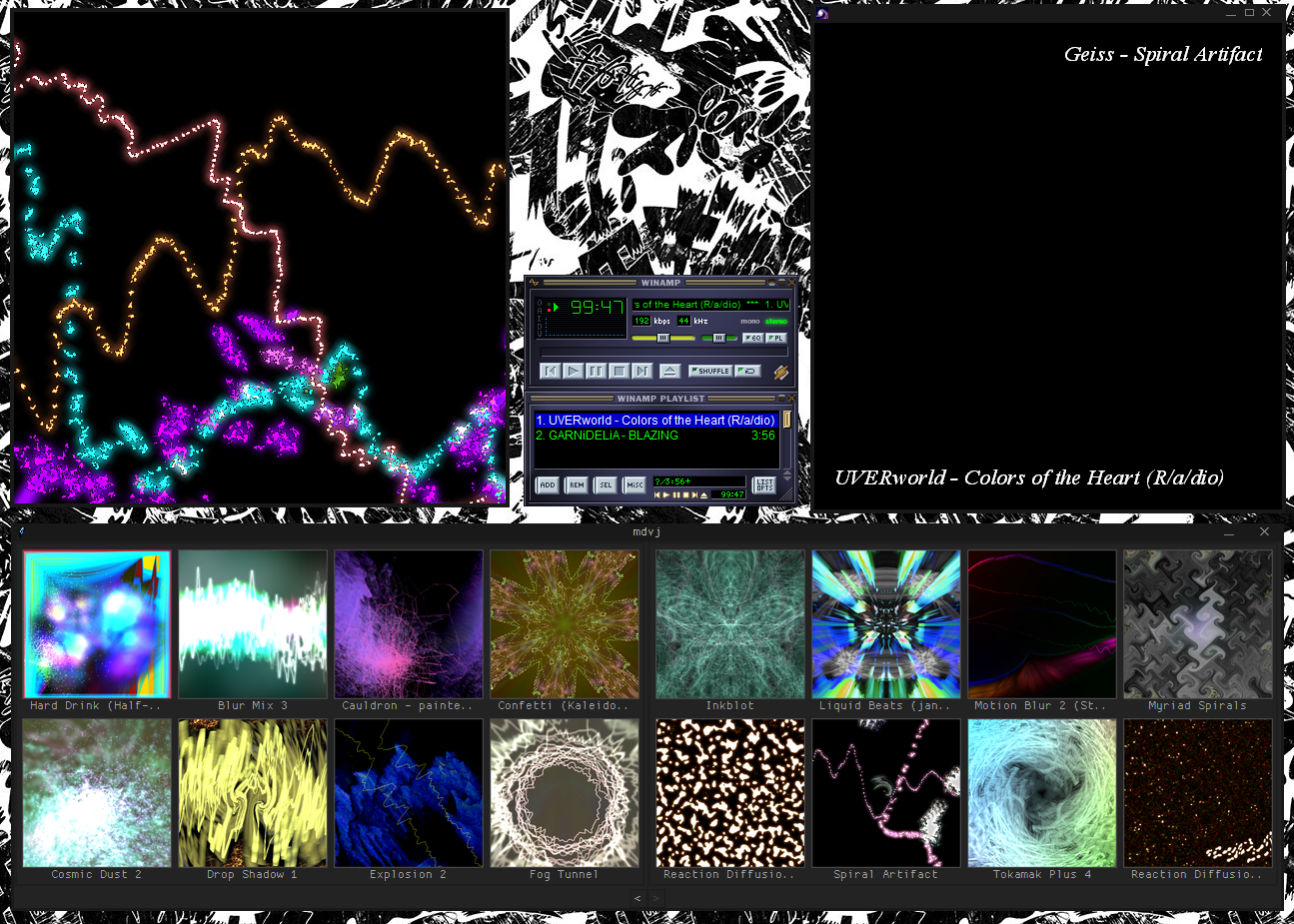Click the Eject open-file button in Winamp

669,371
